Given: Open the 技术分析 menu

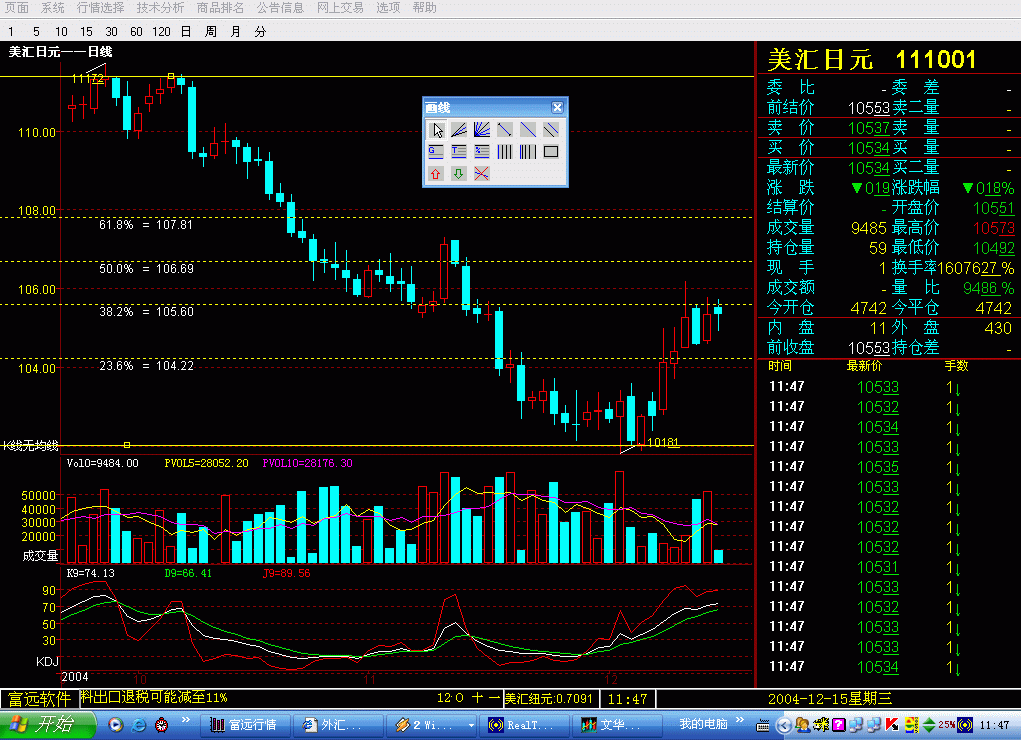Looking at the screenshot, I should [160, 8].
